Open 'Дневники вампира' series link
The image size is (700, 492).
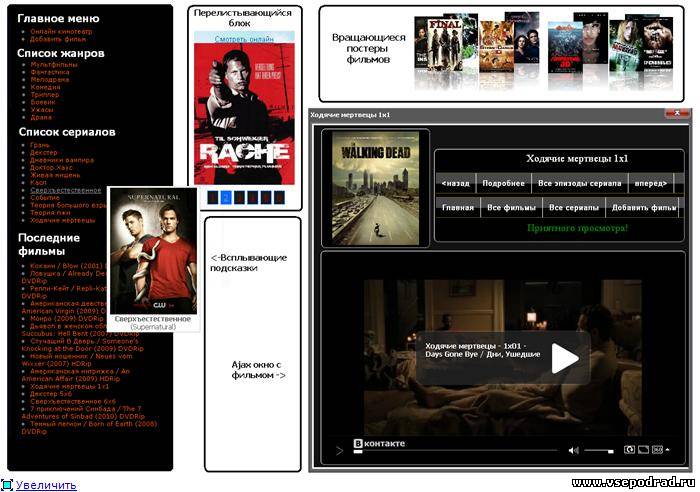point(62,160)
